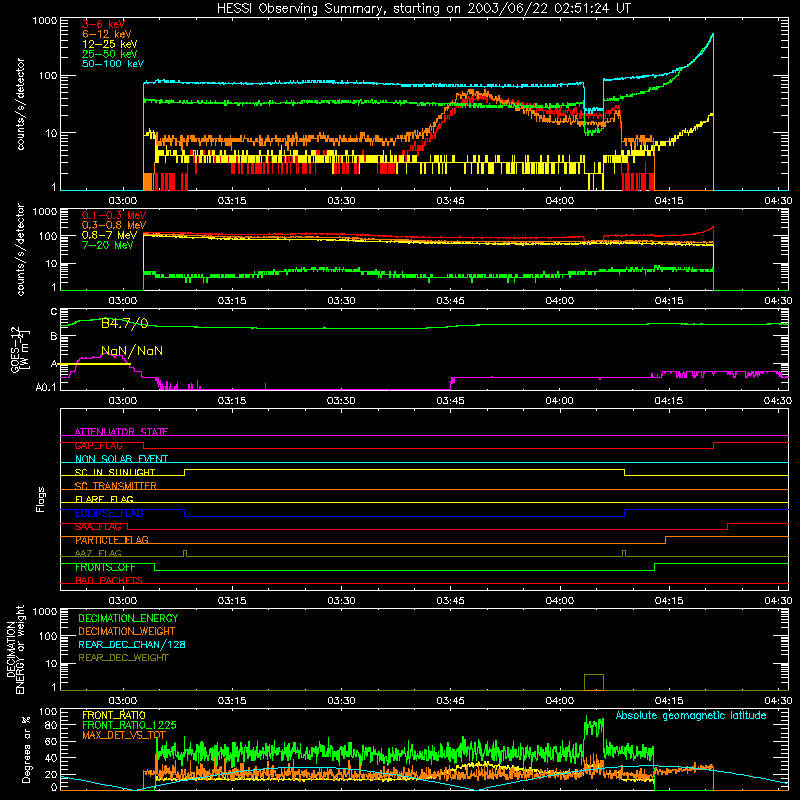Click the '0.1-0.3 MeV' legend label
The width and height of the screenshot is (800, 800).
(x=114, y=215)
